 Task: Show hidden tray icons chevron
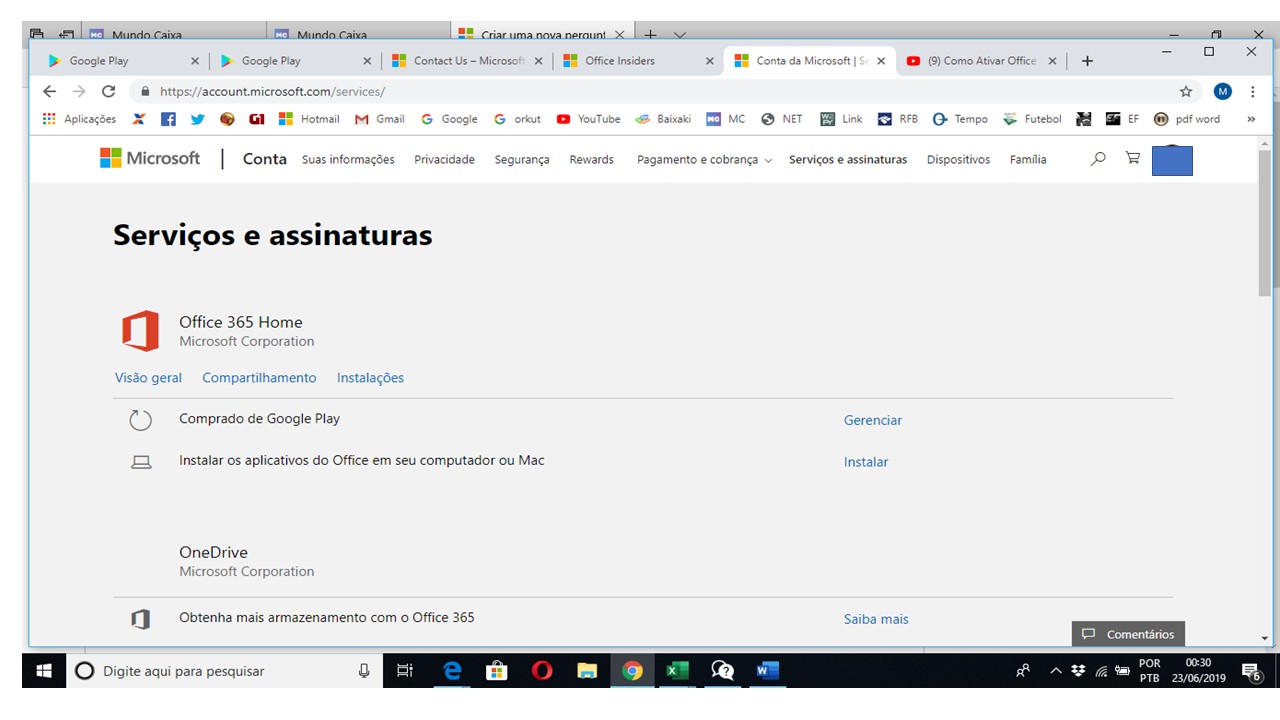tap(1055, 671)
